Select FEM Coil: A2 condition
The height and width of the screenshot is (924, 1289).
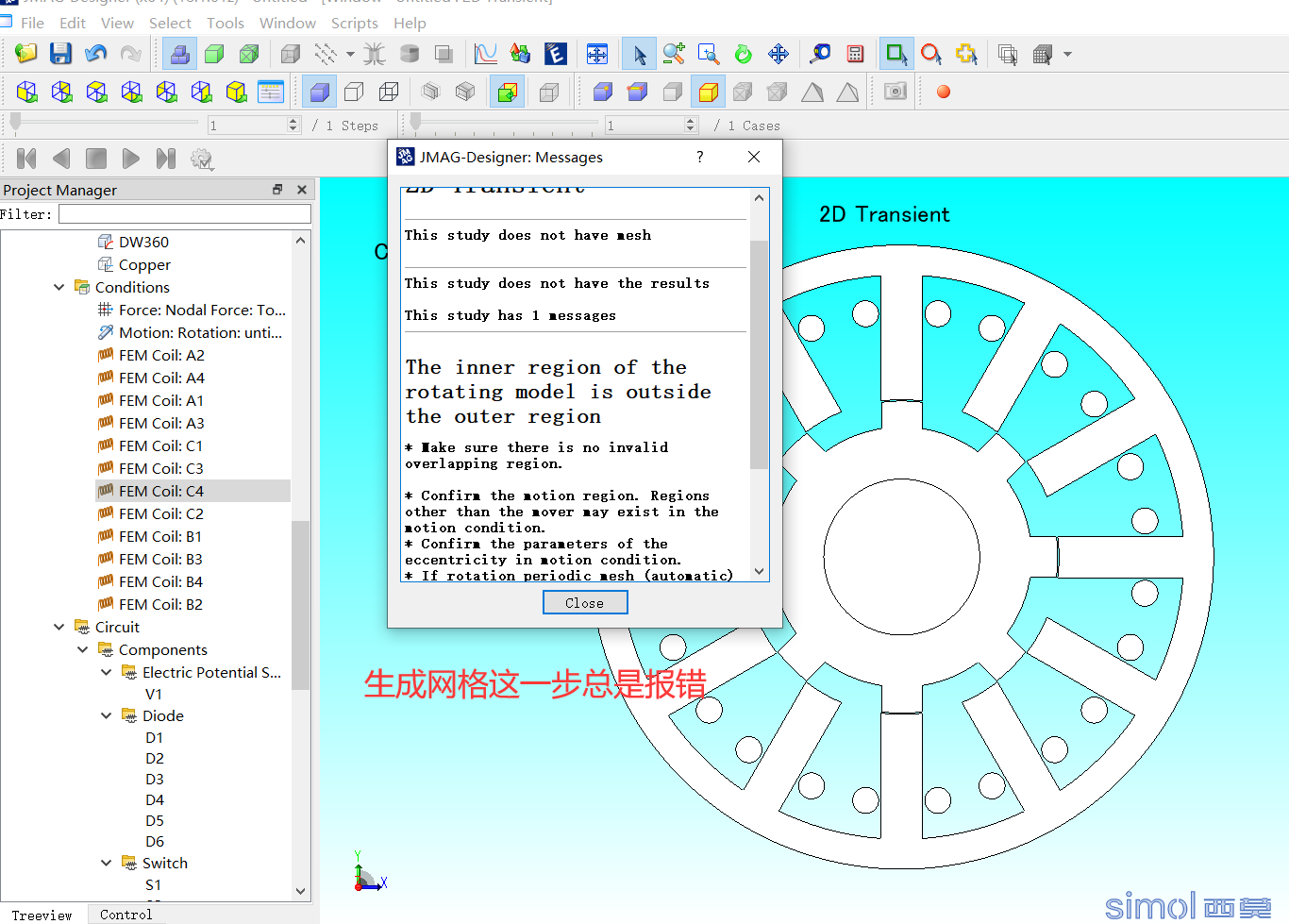coord(161,355)
